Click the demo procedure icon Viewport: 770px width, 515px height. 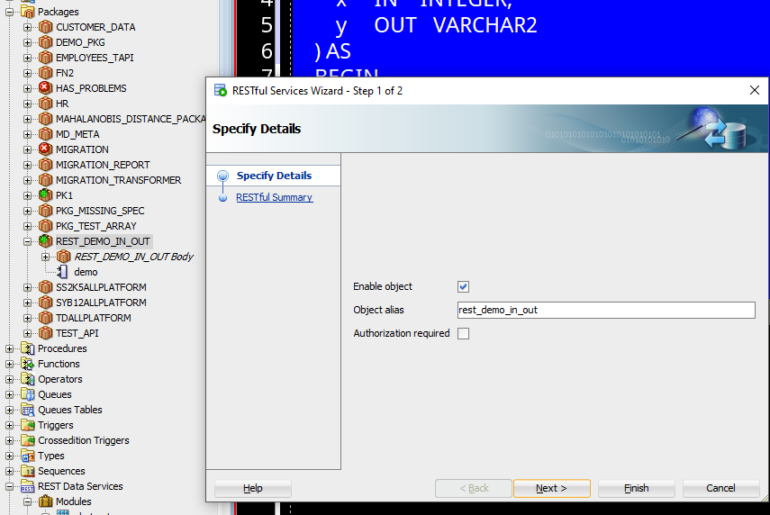(63, 271)
